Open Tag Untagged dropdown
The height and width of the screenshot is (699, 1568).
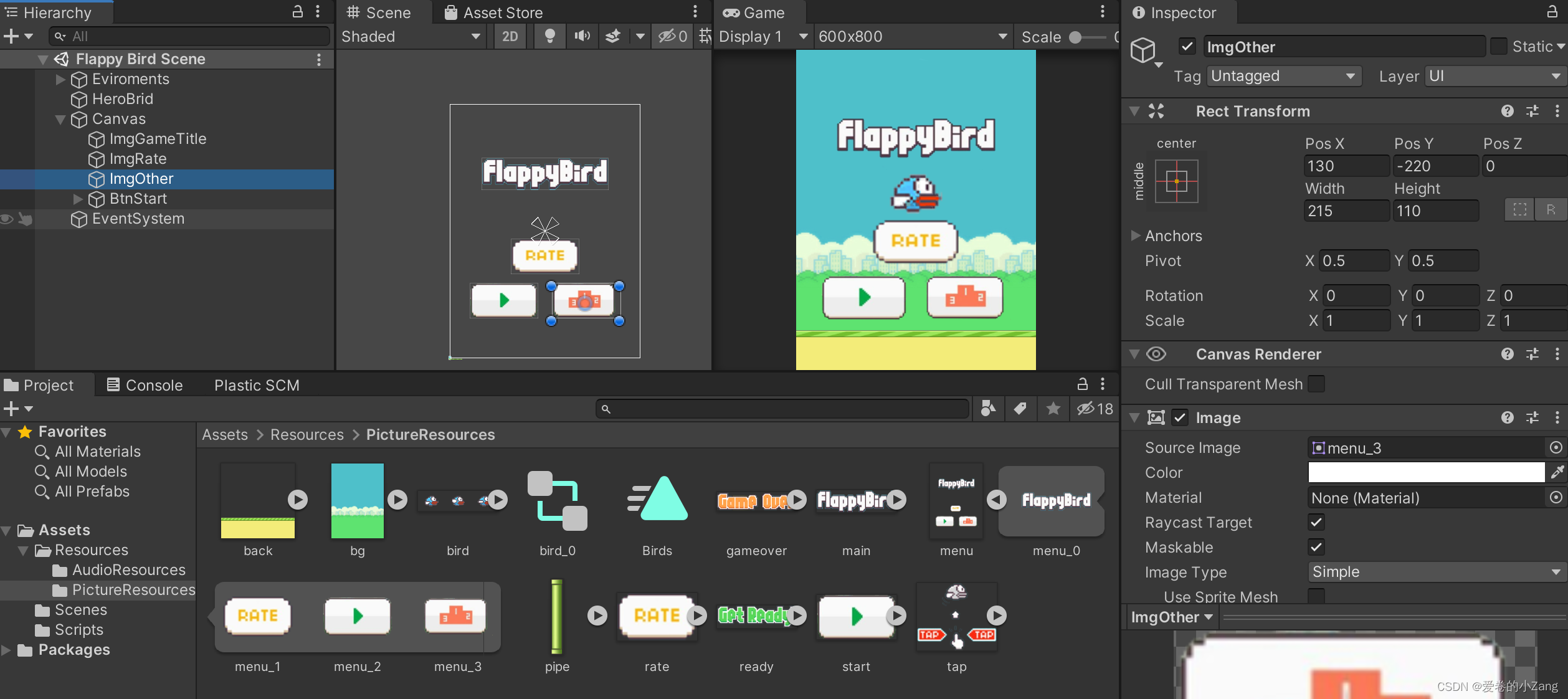tap(1283, 76)
